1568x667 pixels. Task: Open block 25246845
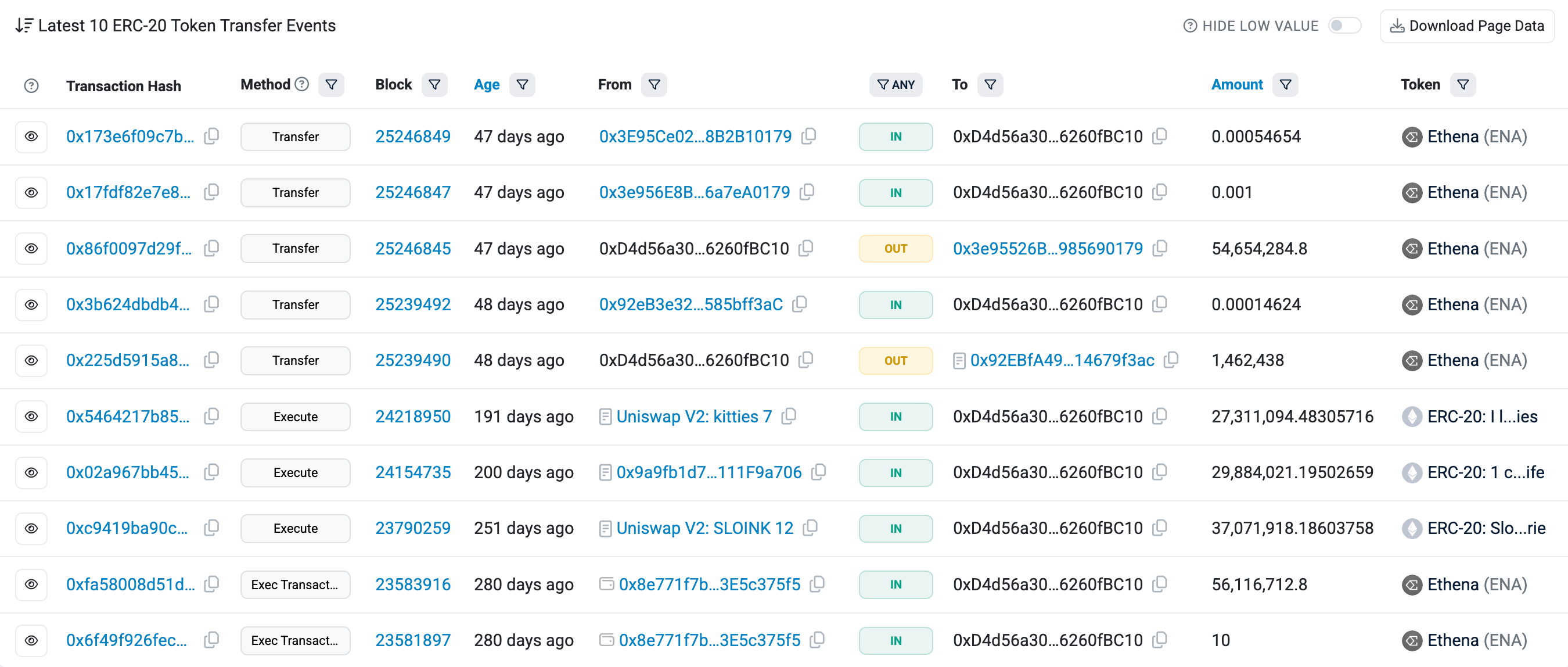tap(413, 249)
